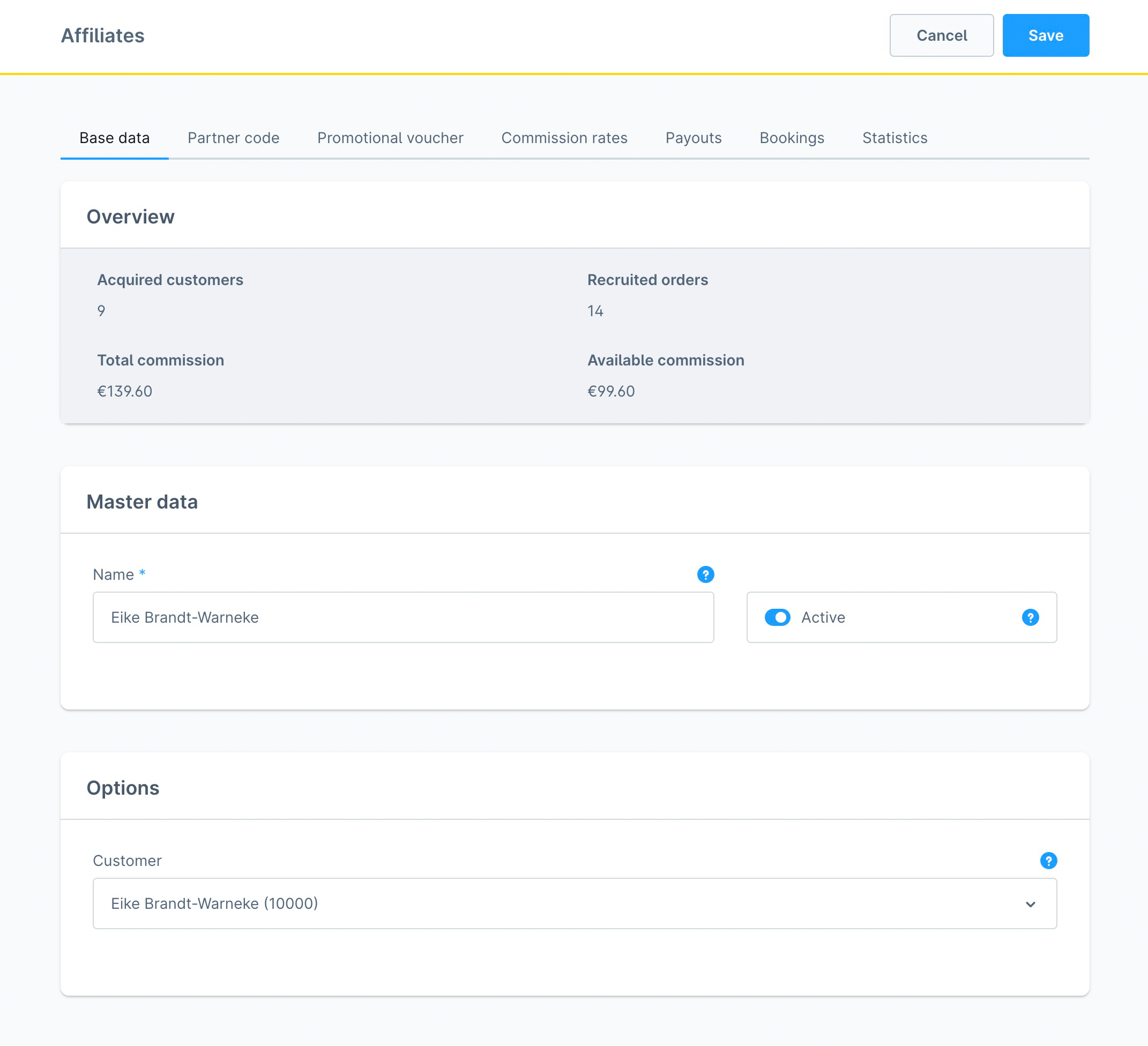This screenshot has width=1148, height=1046.
Task: Toggle the Active switch off
Action: pos(777,617)
